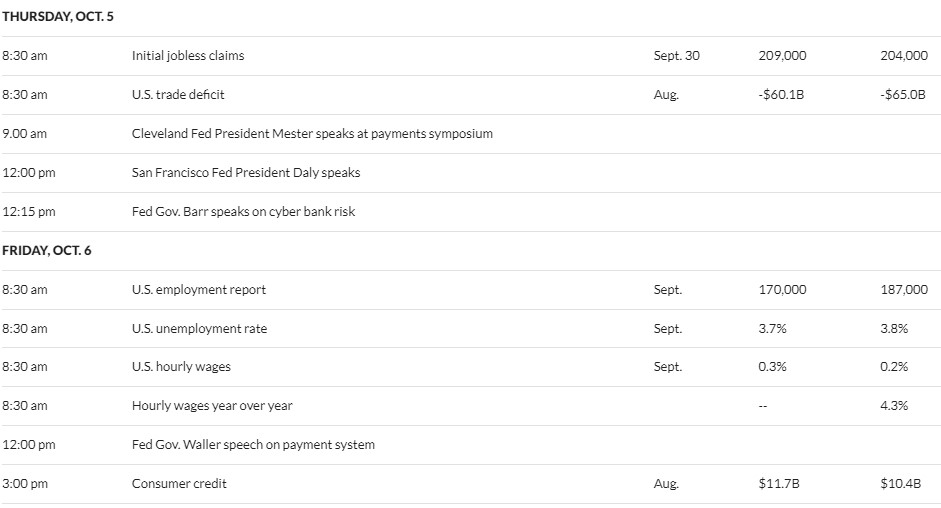Click the Thursday, Oct. 5 heading
Screen dimensions: 941x508
click(58, 17)
